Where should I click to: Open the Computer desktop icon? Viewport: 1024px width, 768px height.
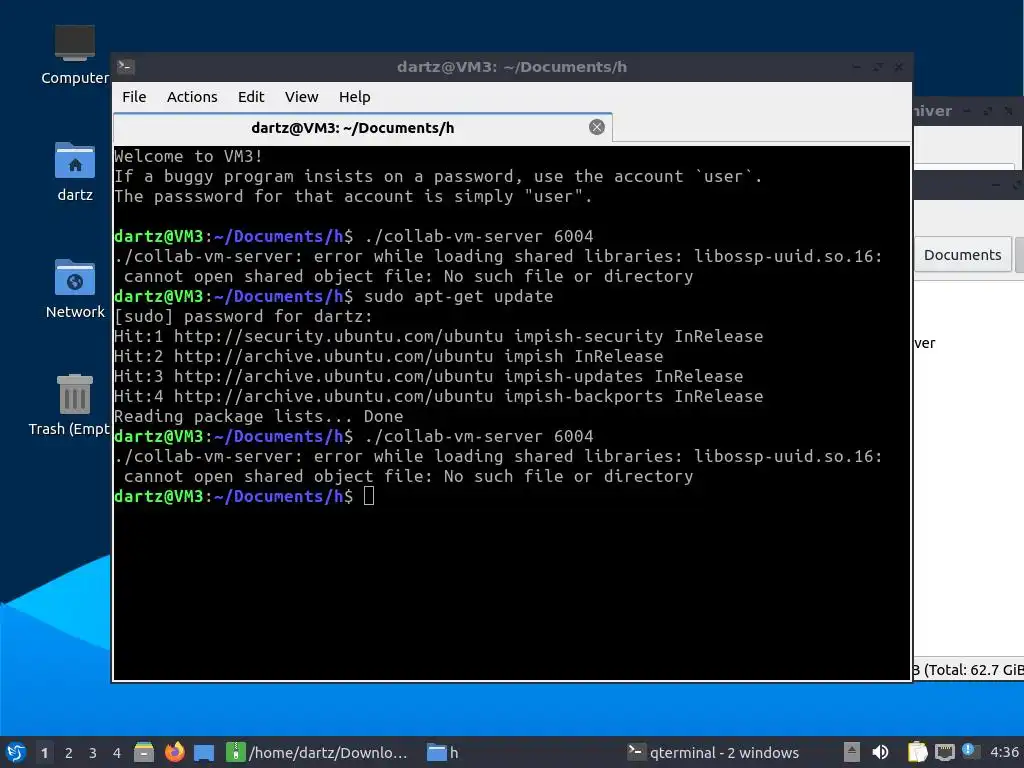(x=74, y=55)
